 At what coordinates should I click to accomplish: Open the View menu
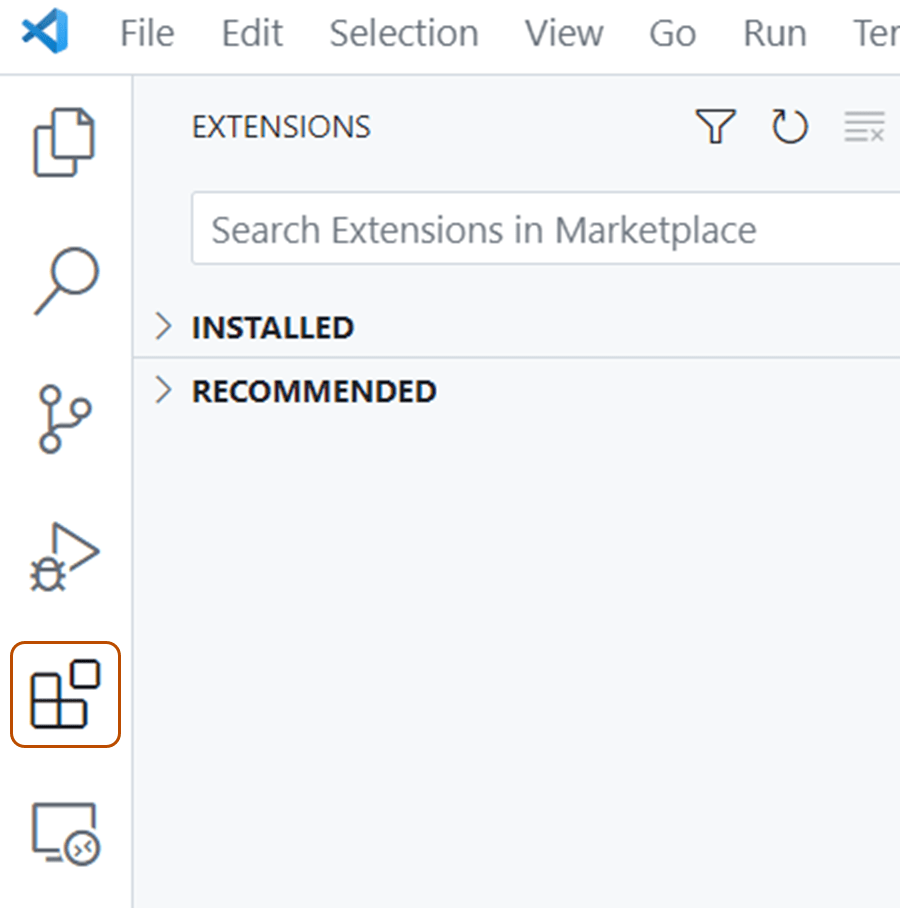tap(563, 33)
